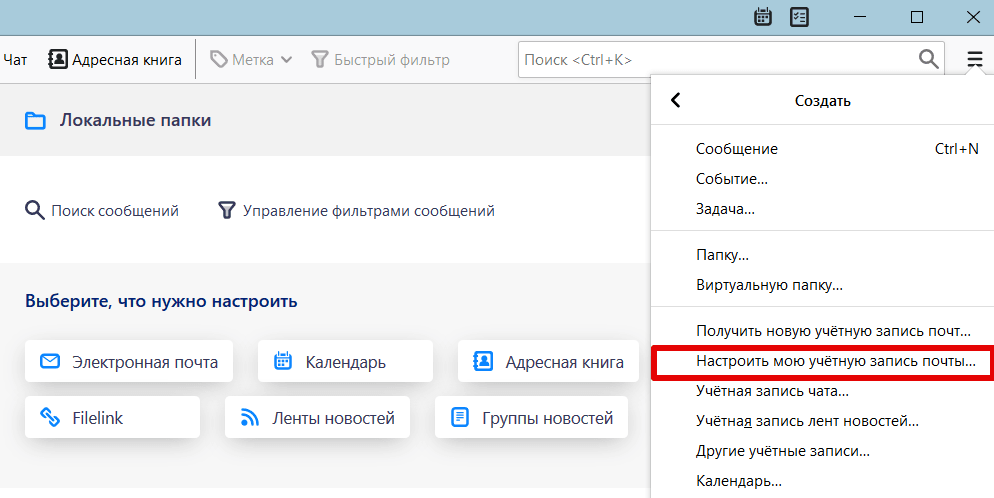
Task: Click the Filelink setup card
Action: pyautogui.click(x=112, y=417)
